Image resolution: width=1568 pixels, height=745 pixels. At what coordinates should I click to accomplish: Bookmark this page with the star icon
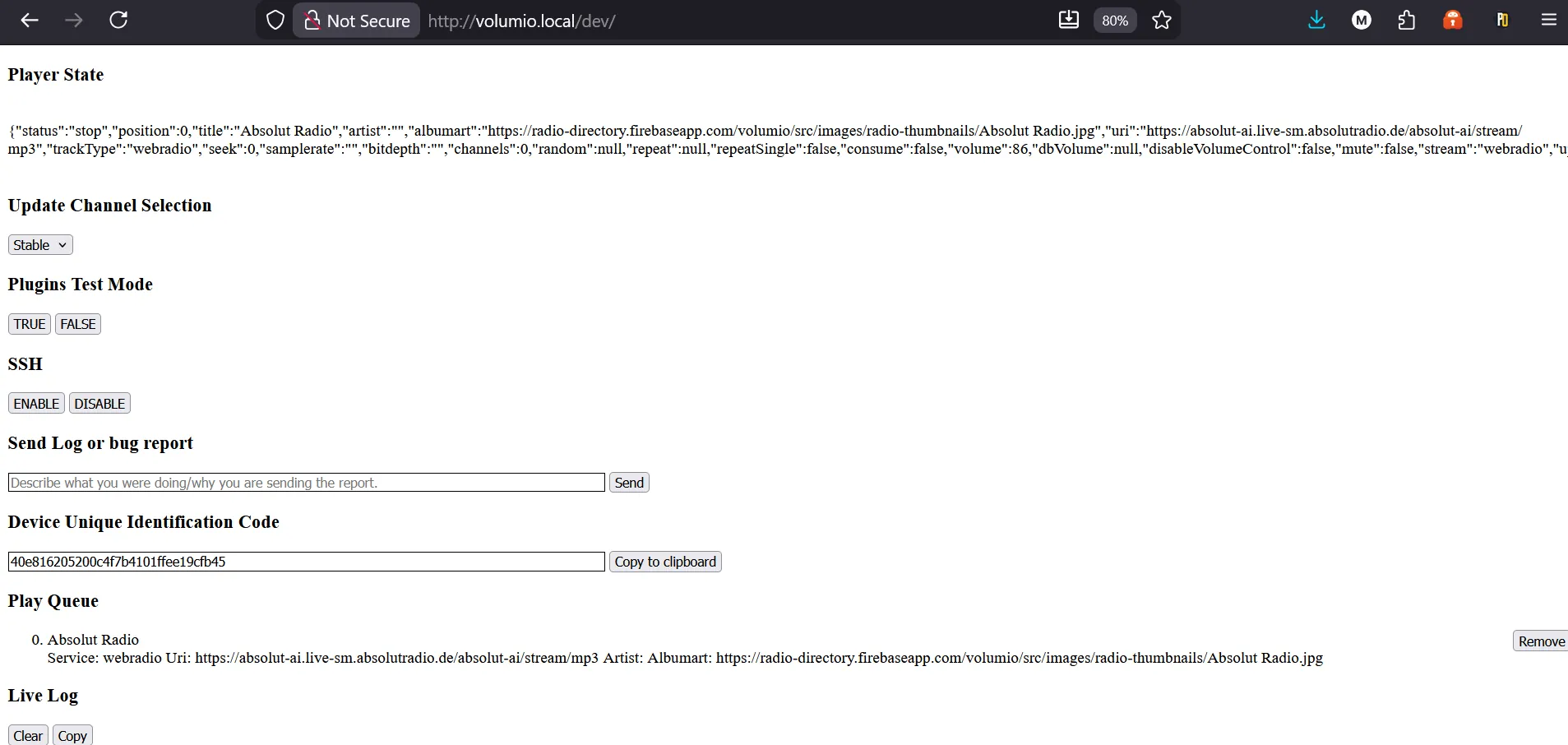[x=1161, y=20]
